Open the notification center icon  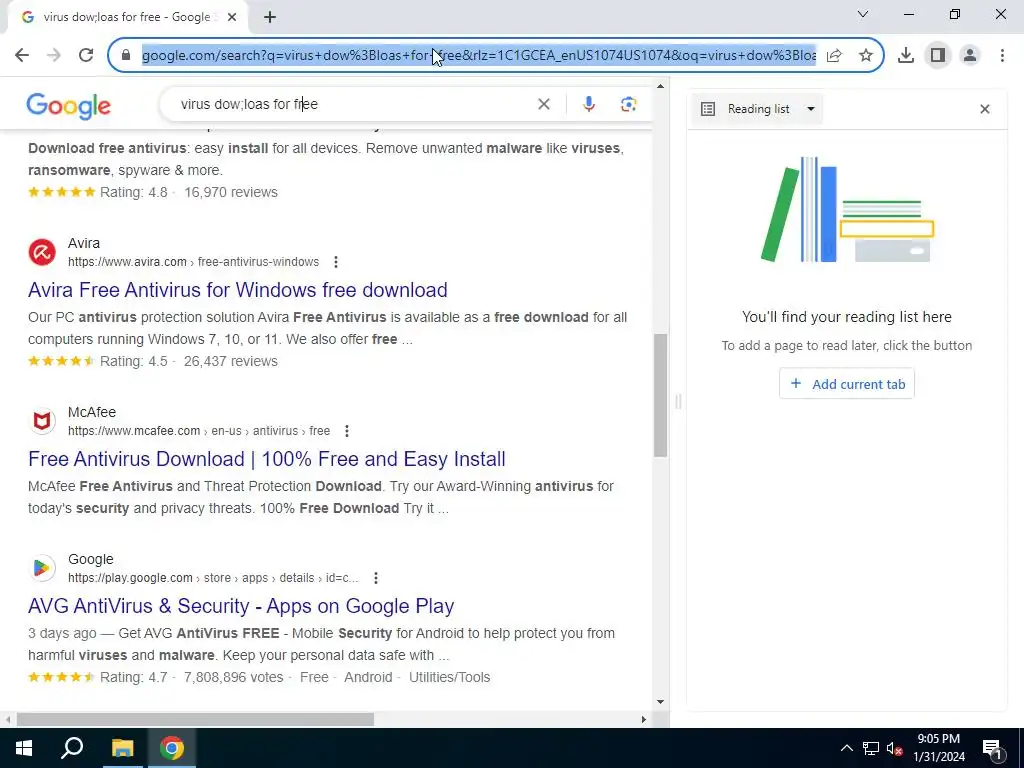[x=991, y=748]
